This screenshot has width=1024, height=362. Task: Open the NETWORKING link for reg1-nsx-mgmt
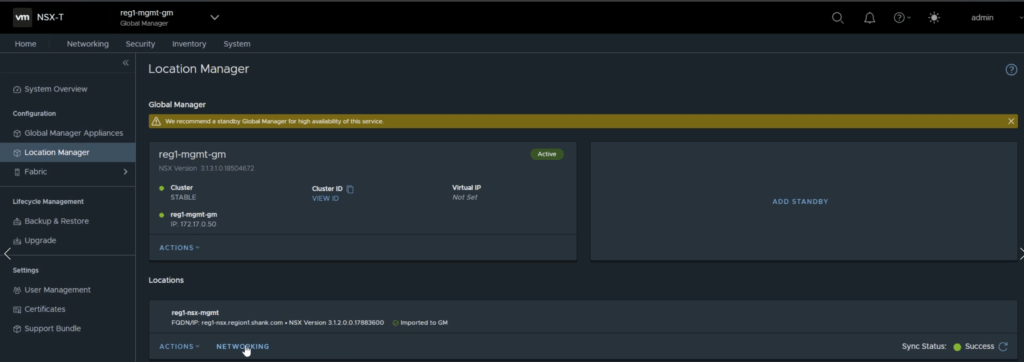pyautogui.click(x=242, y=346)
